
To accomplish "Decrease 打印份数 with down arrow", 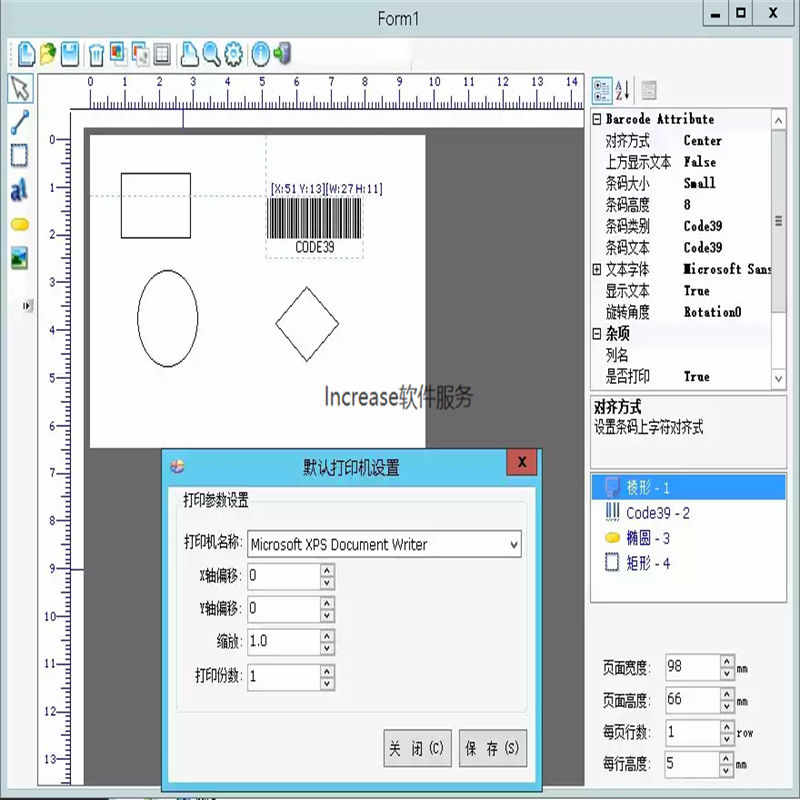I will 327,684.
